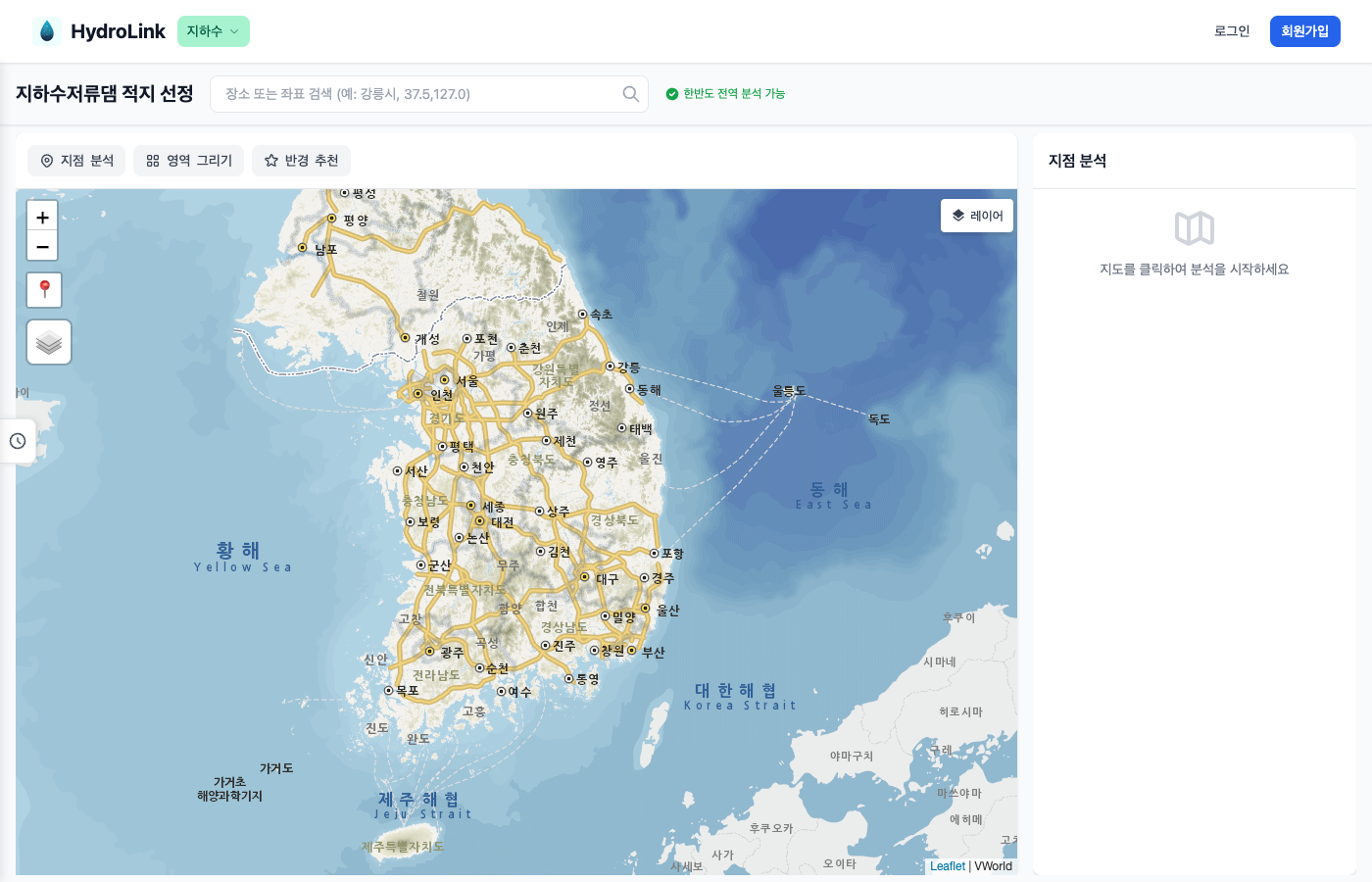Zoom out of the map
Viewport: 1372px width, 882px height.
point(42,246)
